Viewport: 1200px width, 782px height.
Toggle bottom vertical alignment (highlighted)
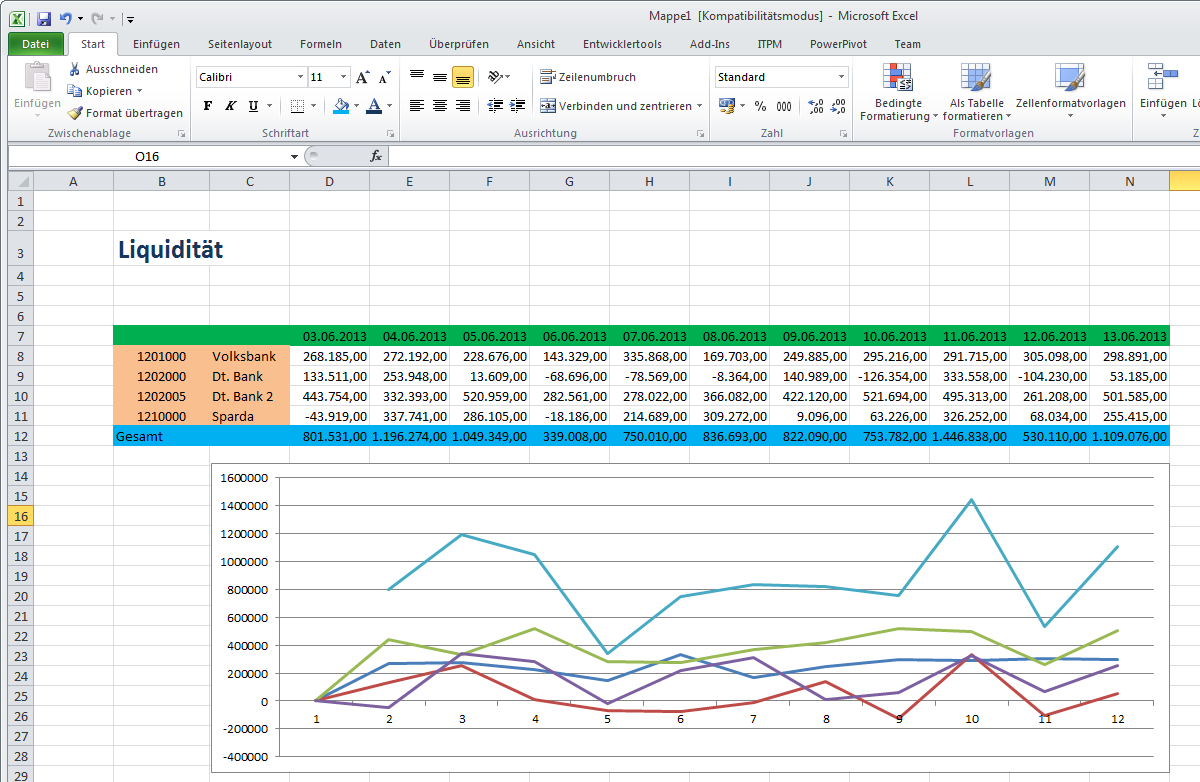tap(463, 77)
